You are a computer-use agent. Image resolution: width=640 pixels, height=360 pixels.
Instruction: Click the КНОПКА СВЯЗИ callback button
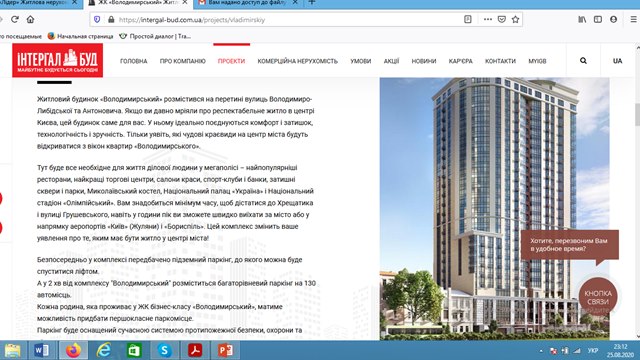pyautogui.click(x=598, y=297)
